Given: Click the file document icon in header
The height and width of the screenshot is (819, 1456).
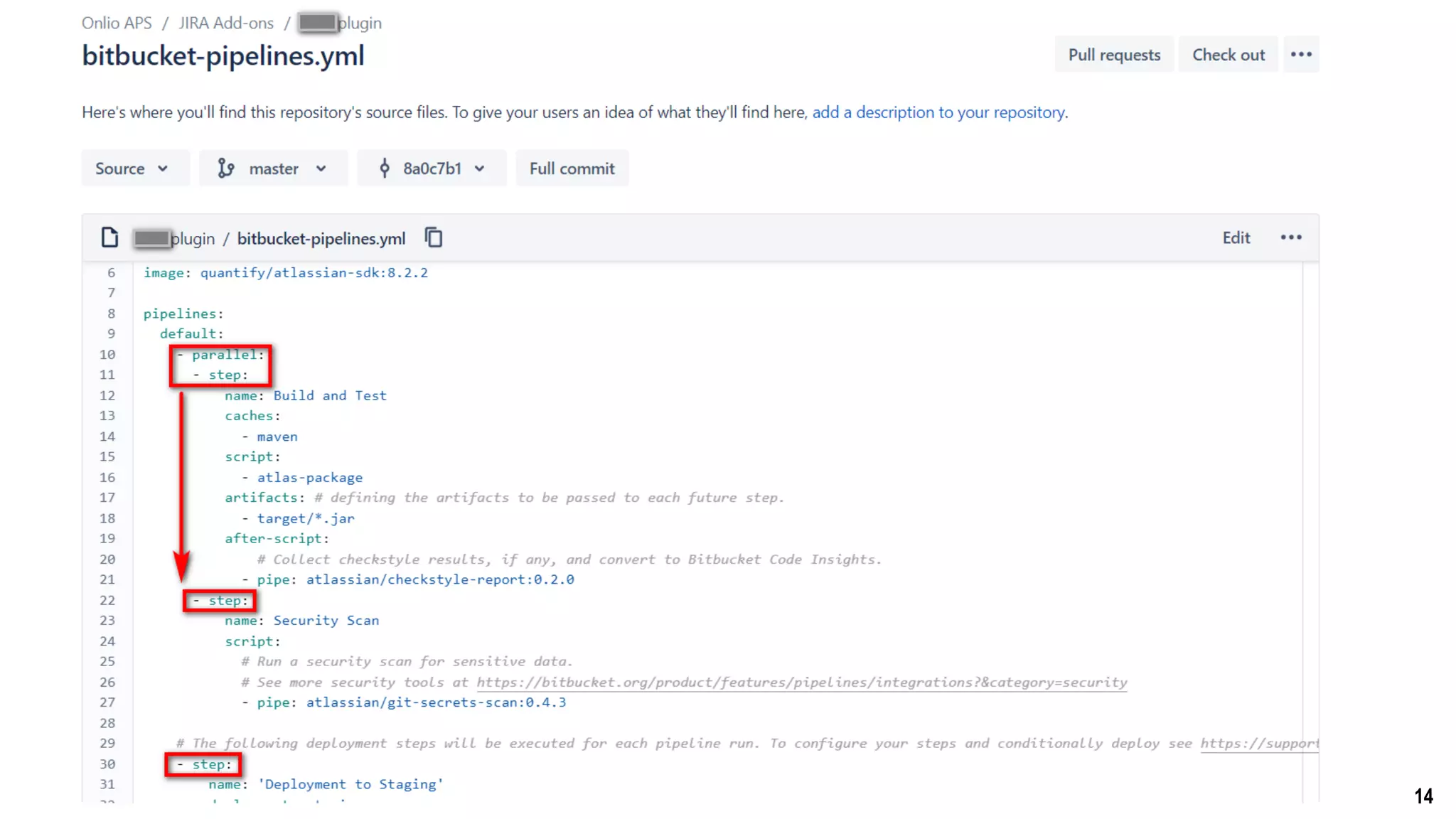Looking at the screenshot, I should pos(109,237).
